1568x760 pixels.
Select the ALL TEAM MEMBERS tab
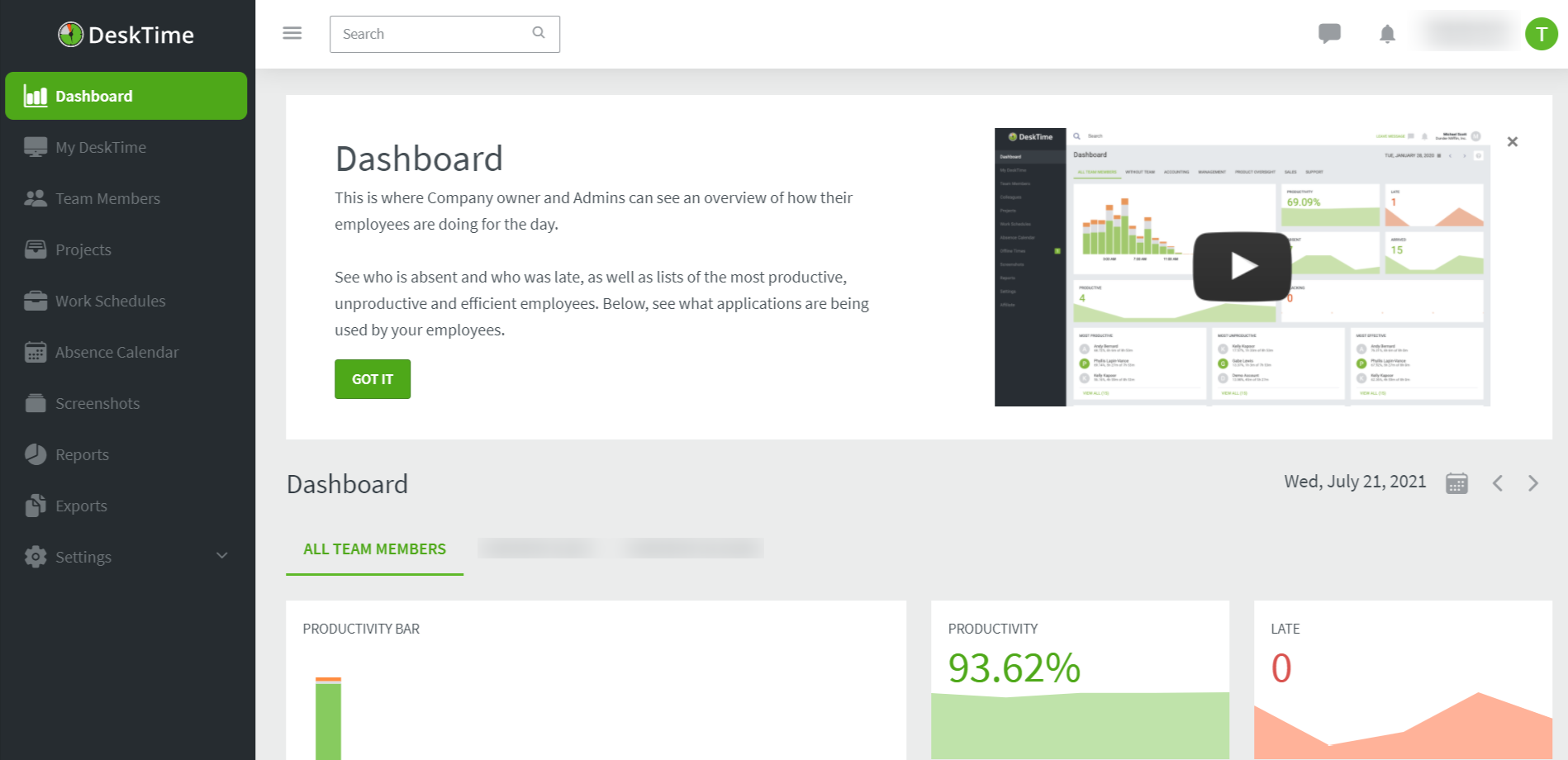click(x=374, y=549)
